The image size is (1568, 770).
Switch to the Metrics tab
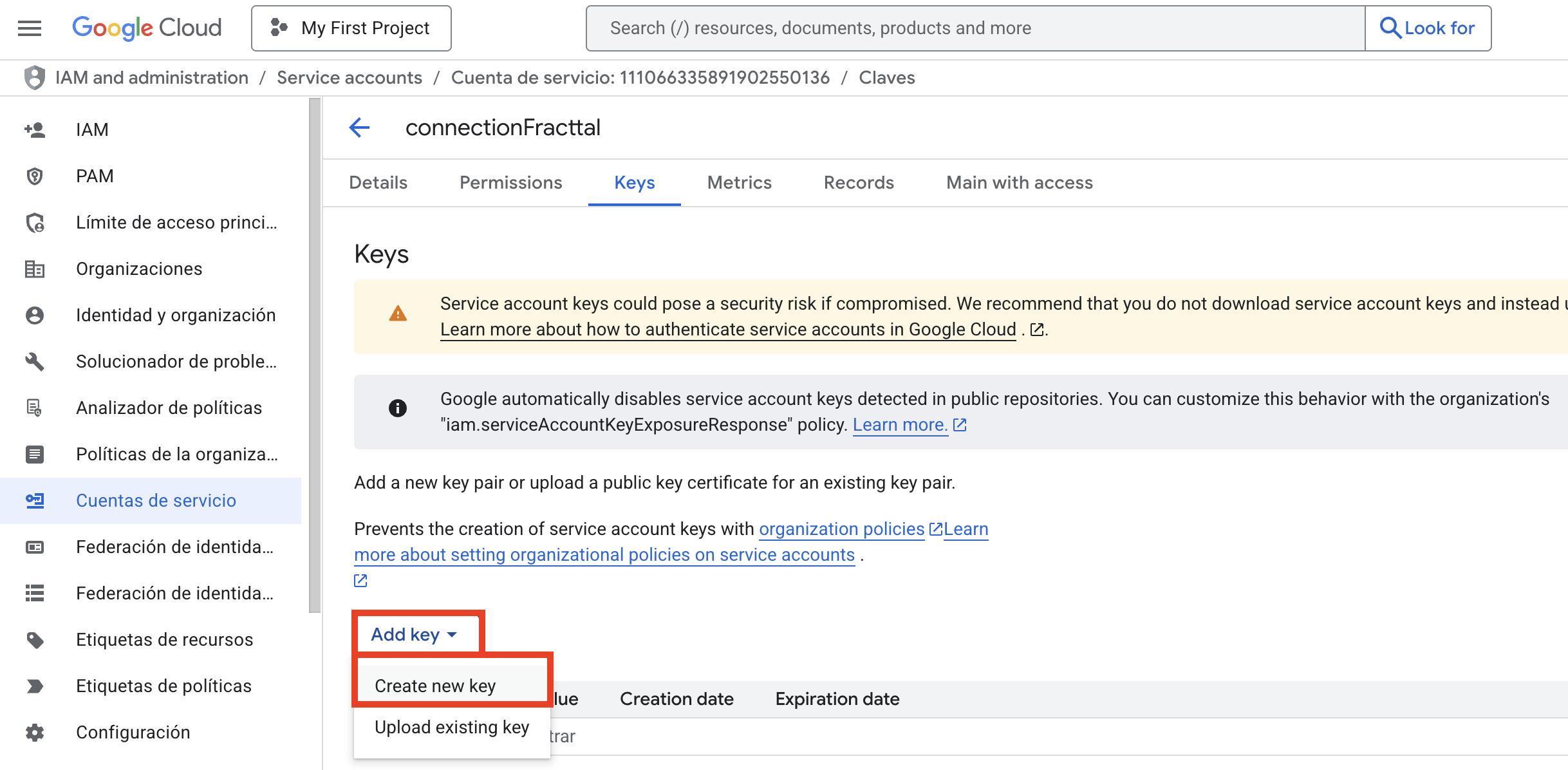[739, 182]
